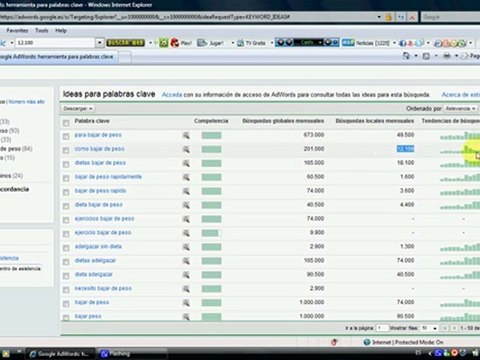Click magnifier icon for 'dietas bajar de peso'
Image resolution: width=480 pixels, height=360 pixels.
tap(186, 163)
